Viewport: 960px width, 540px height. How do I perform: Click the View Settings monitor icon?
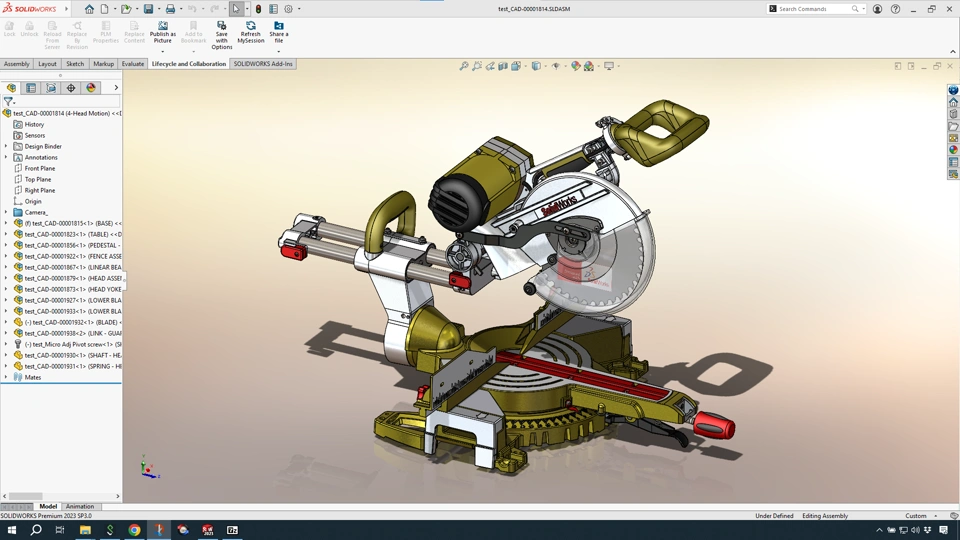tap(609, 66)
